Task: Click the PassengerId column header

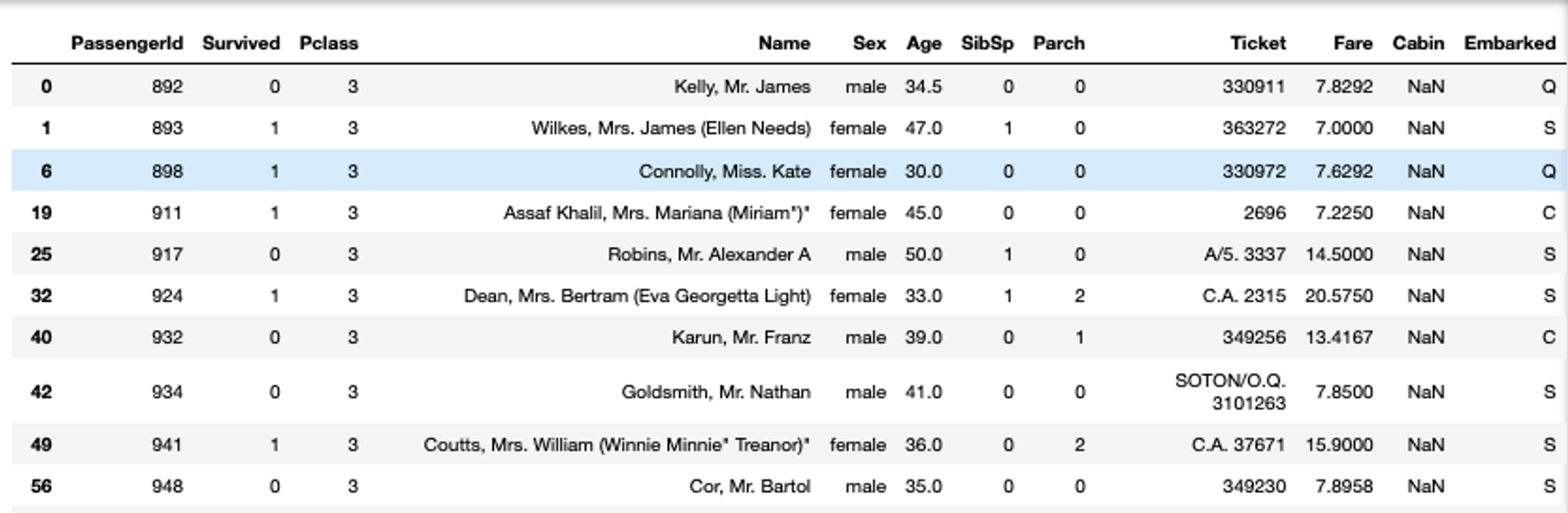Action: pyautogui.click(x=127, y=43)
